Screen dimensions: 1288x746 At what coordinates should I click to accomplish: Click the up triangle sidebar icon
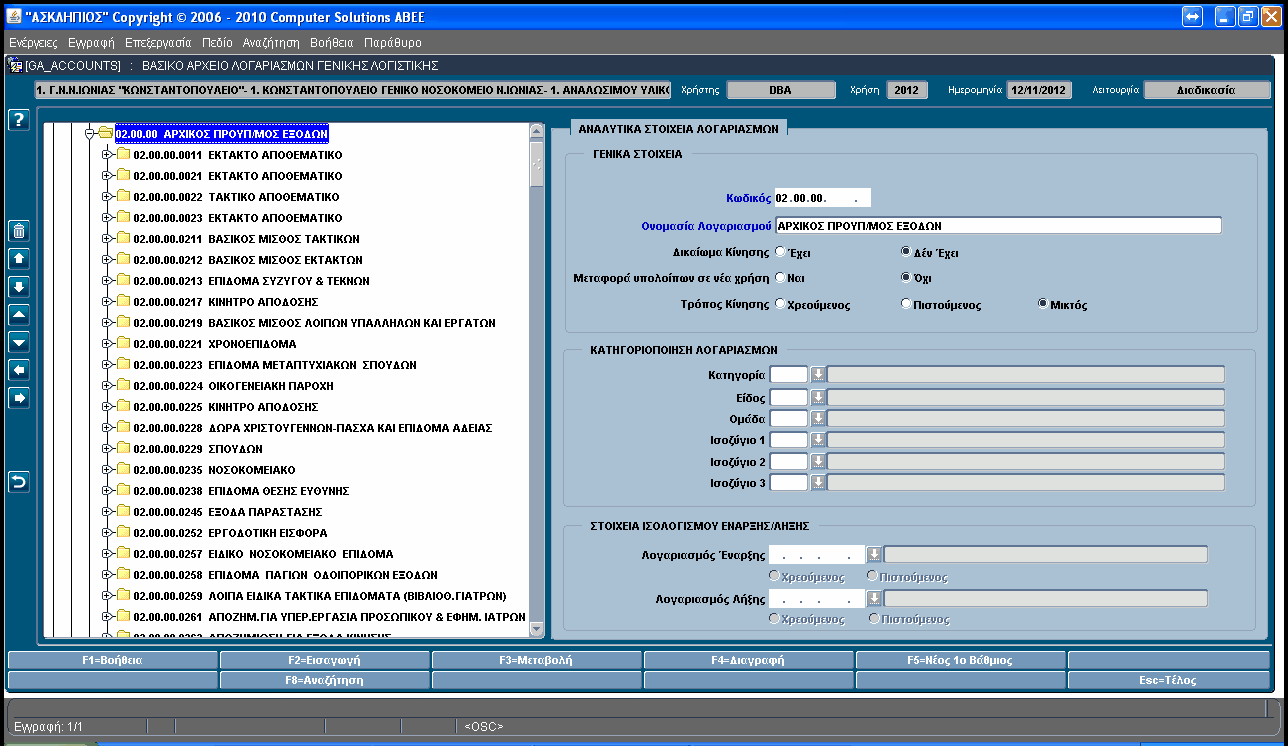coord(18,314)
